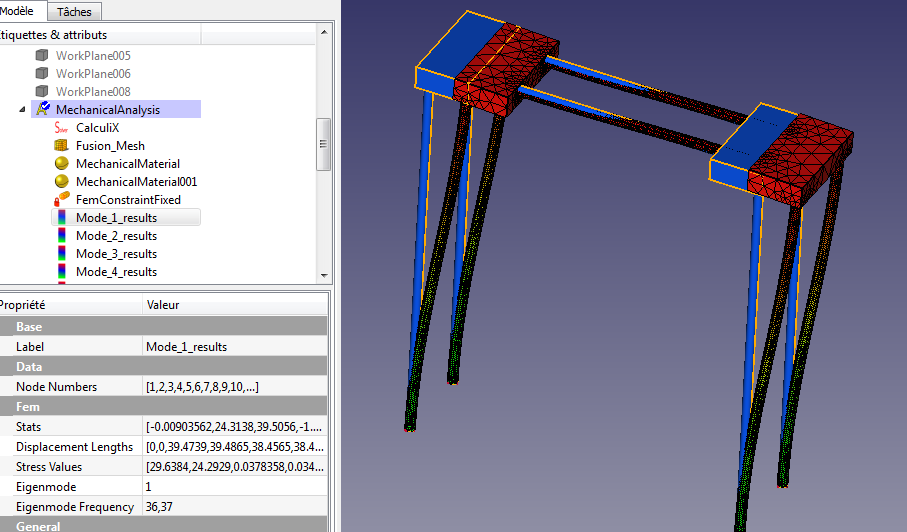
Task: Select the Mode_1_results label
Action: coord(116,217)
